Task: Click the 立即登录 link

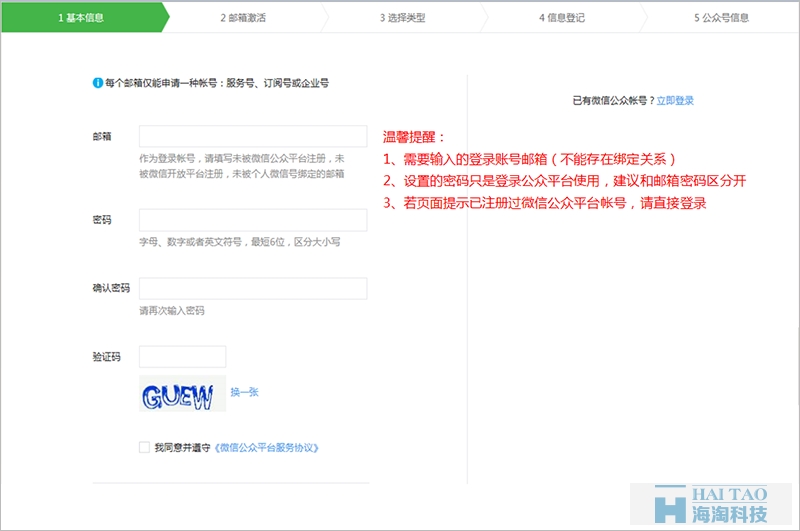Action: tap(675, 100)
